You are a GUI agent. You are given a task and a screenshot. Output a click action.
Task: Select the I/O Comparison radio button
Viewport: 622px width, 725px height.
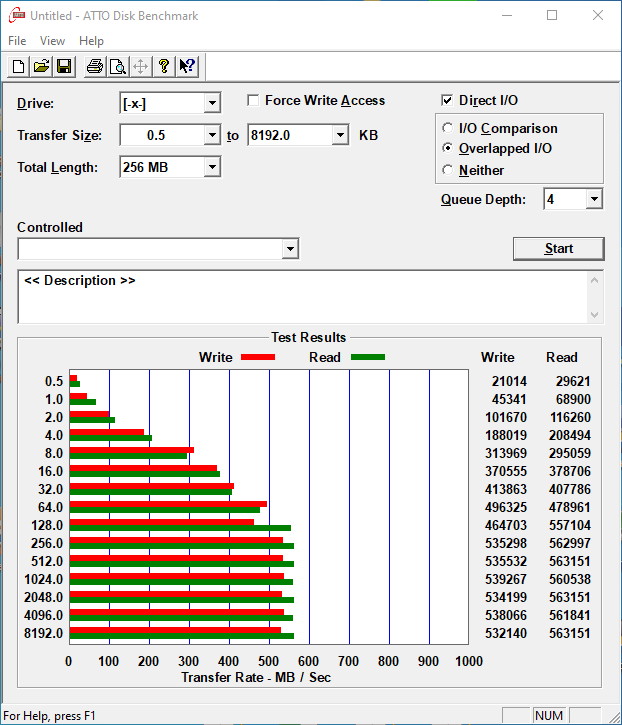tap(447, 128)
